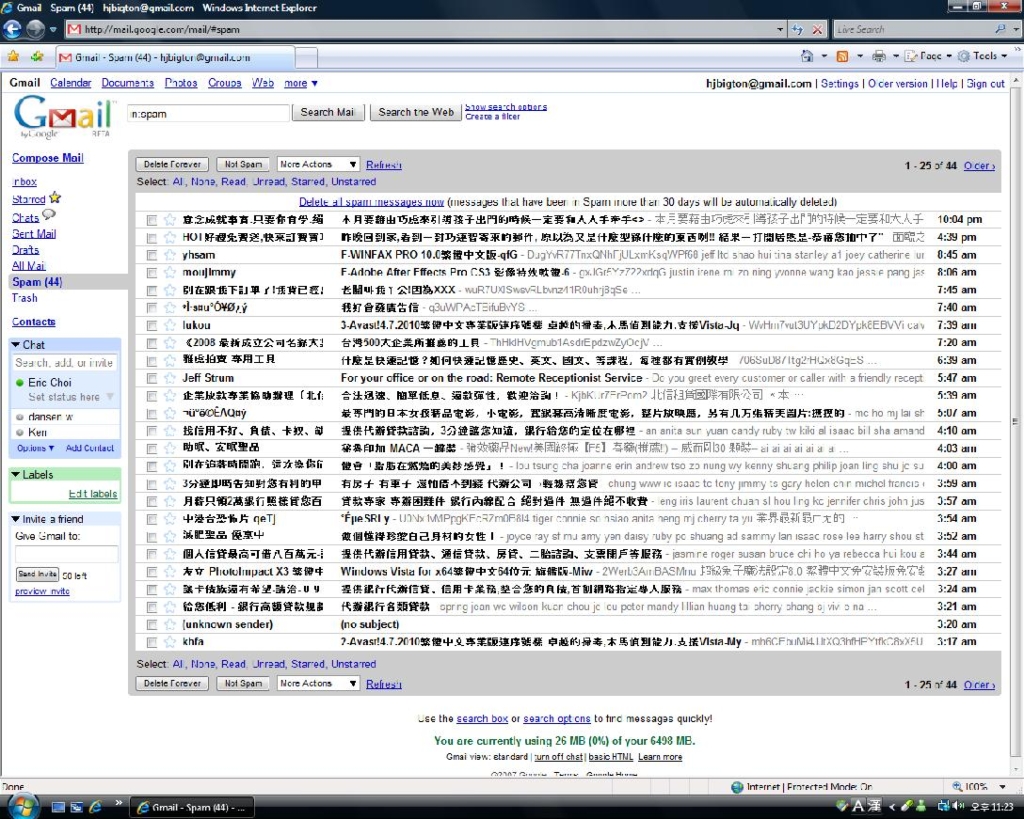Select the checkbox for the khfa message
This screenshot has height=819, width=1024.
pyautogui.click(x=152, y=643)
